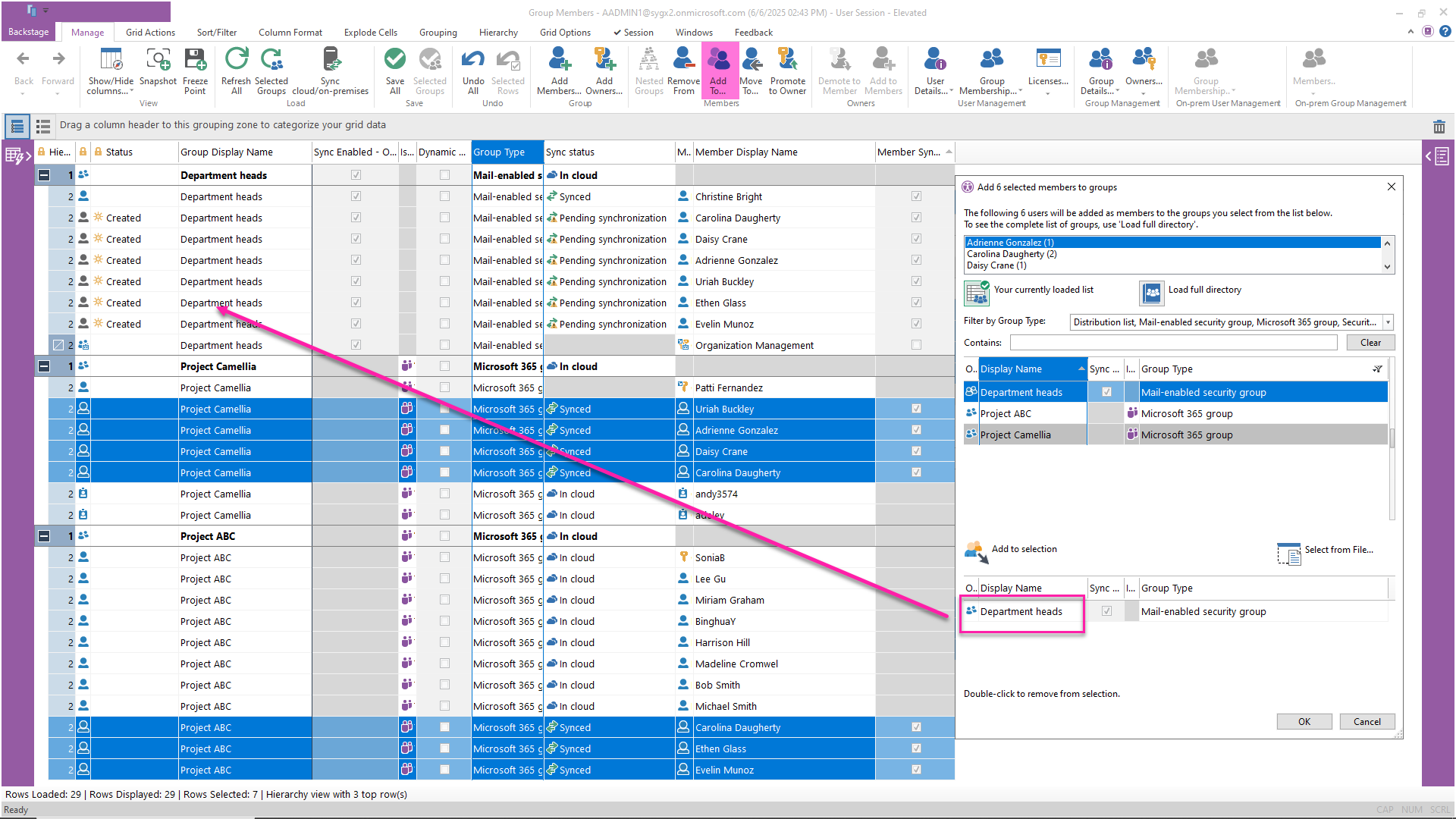The height and width of the screenshot is (819, 1456).
Task: Switch to Grid Actions tab
Action: point(150,33)
